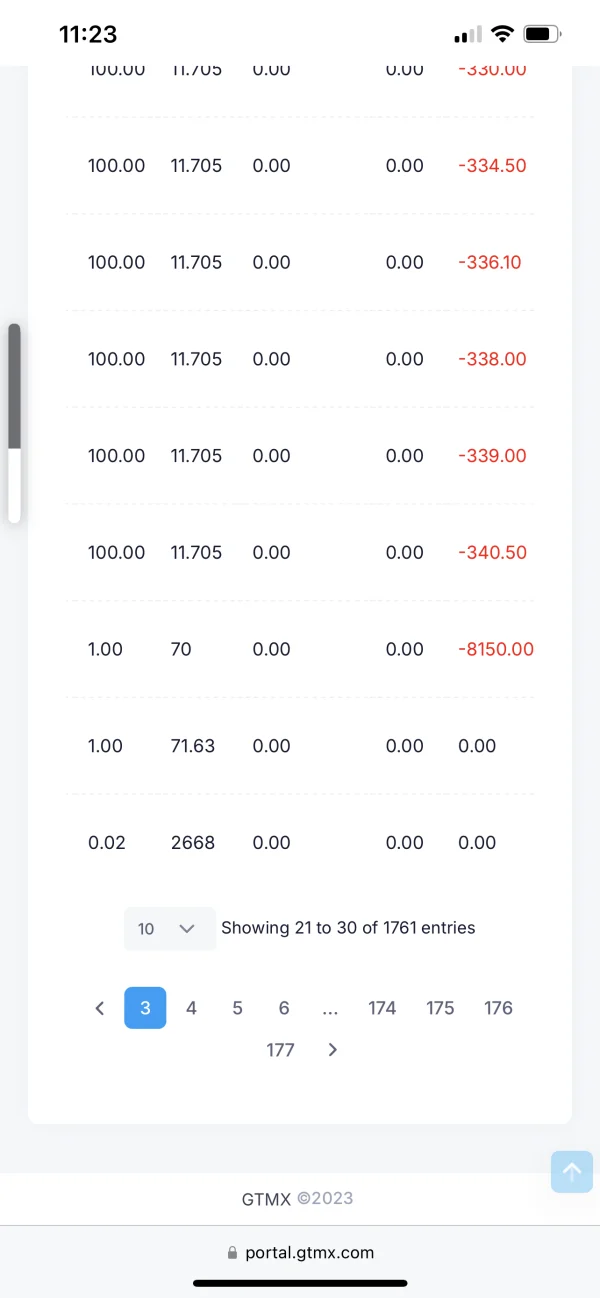Jump to last page 177

tap(280, 1050)
